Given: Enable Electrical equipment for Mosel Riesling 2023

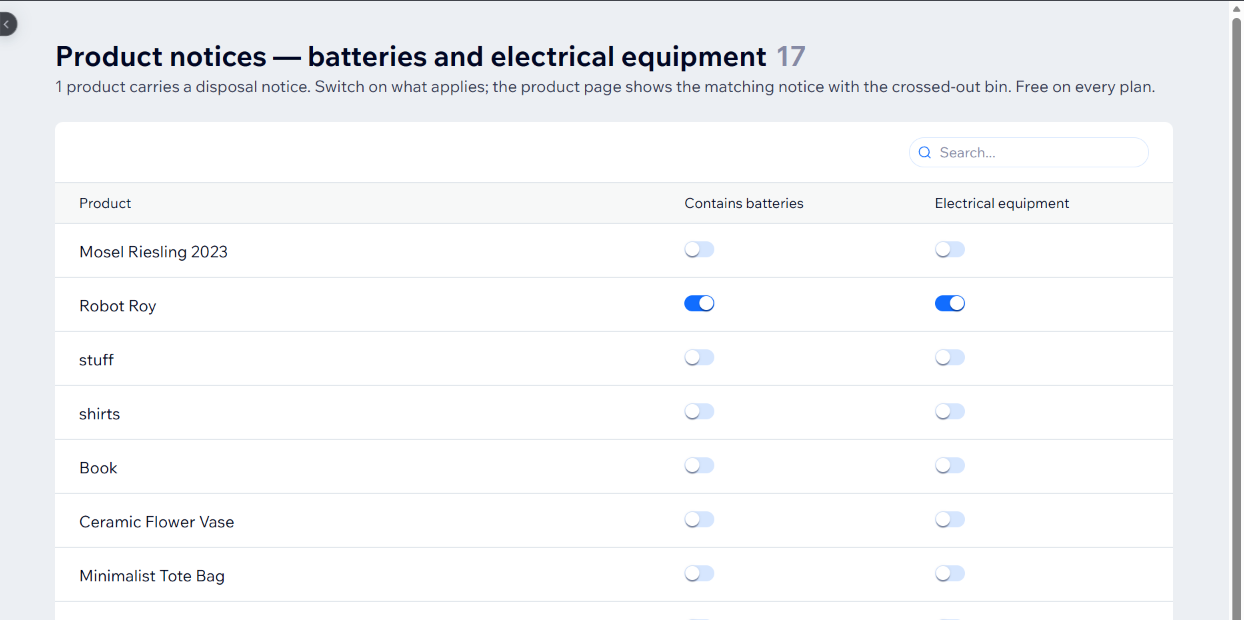Looking at the screenshot, I should click(950, 250).
